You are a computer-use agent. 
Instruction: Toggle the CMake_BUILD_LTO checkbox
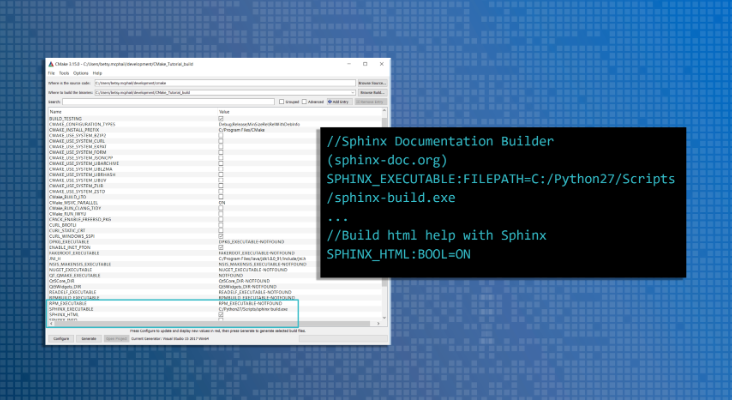pos(221,197)
